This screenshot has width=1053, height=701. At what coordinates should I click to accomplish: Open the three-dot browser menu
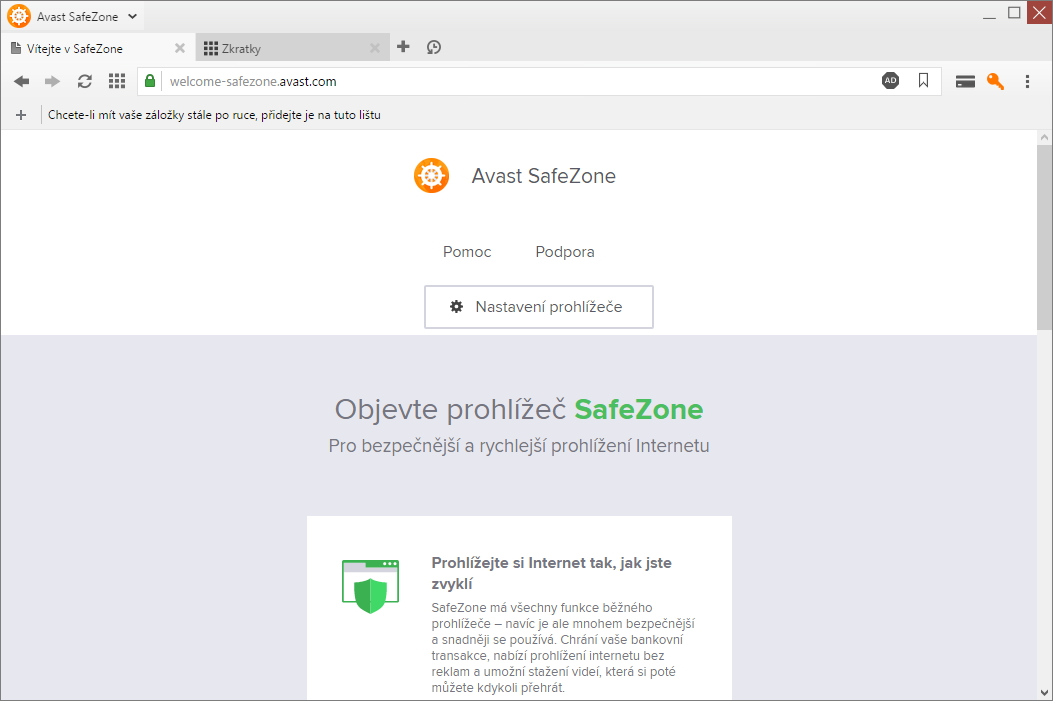point(1027,82)
